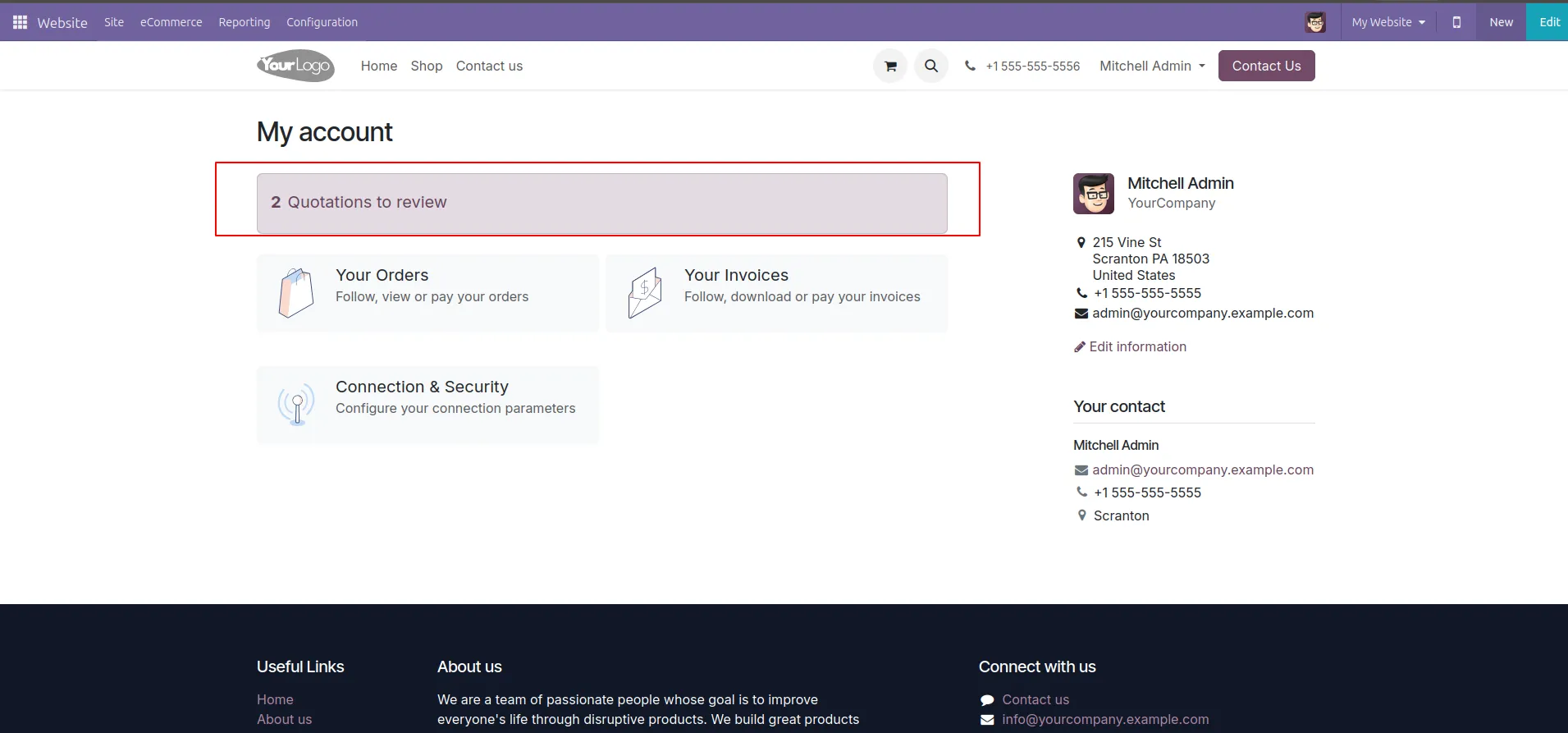Image resolution: width=1568 pixels, height=733 pixels.
Task: Click the Edit information link
Action: coord(1137,346)
